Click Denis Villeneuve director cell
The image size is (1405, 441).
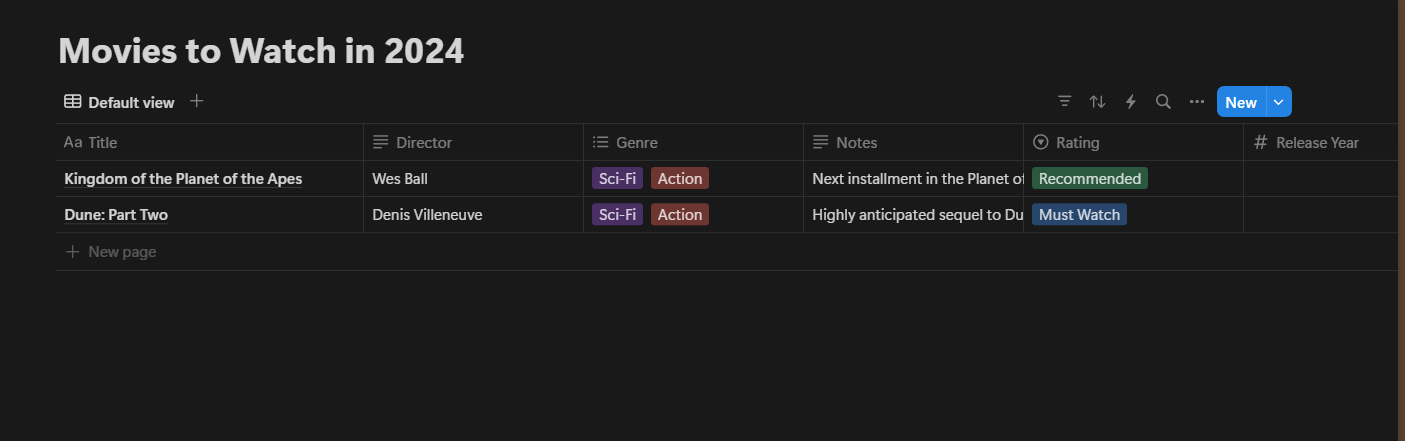(427, 215)
